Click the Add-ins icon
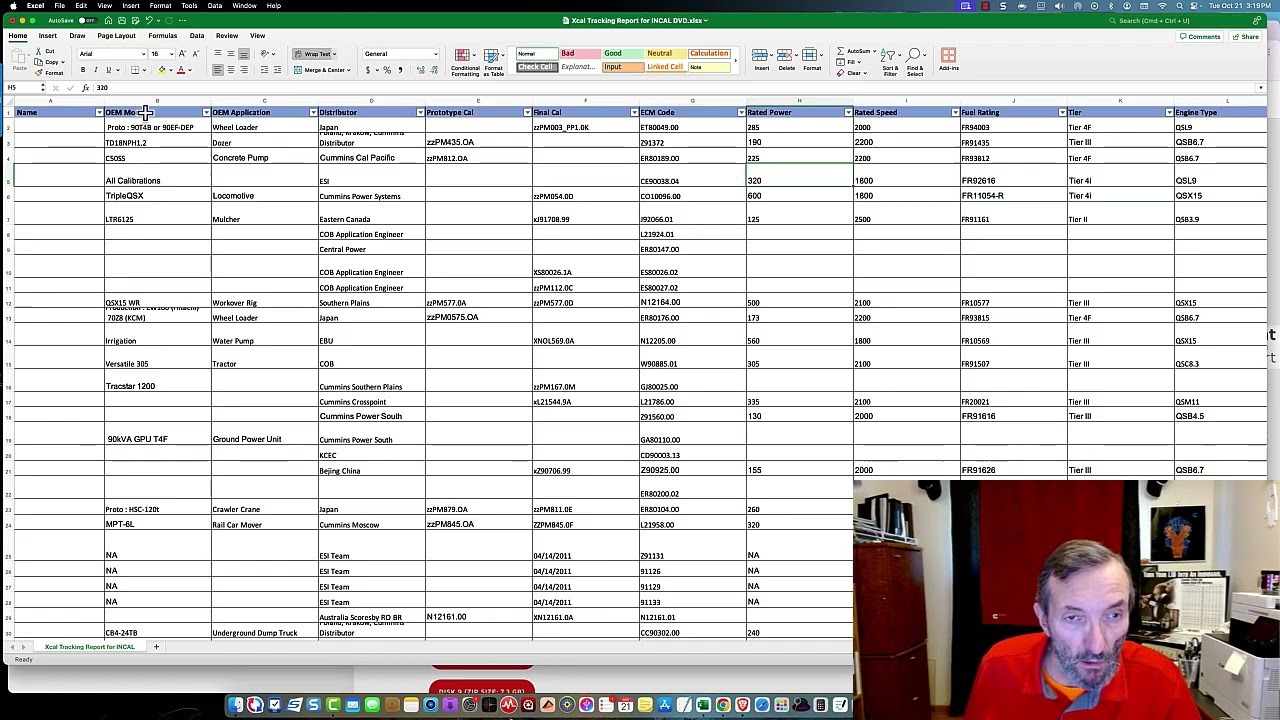This screenshot has height=720, width=1280. point(948,59)
